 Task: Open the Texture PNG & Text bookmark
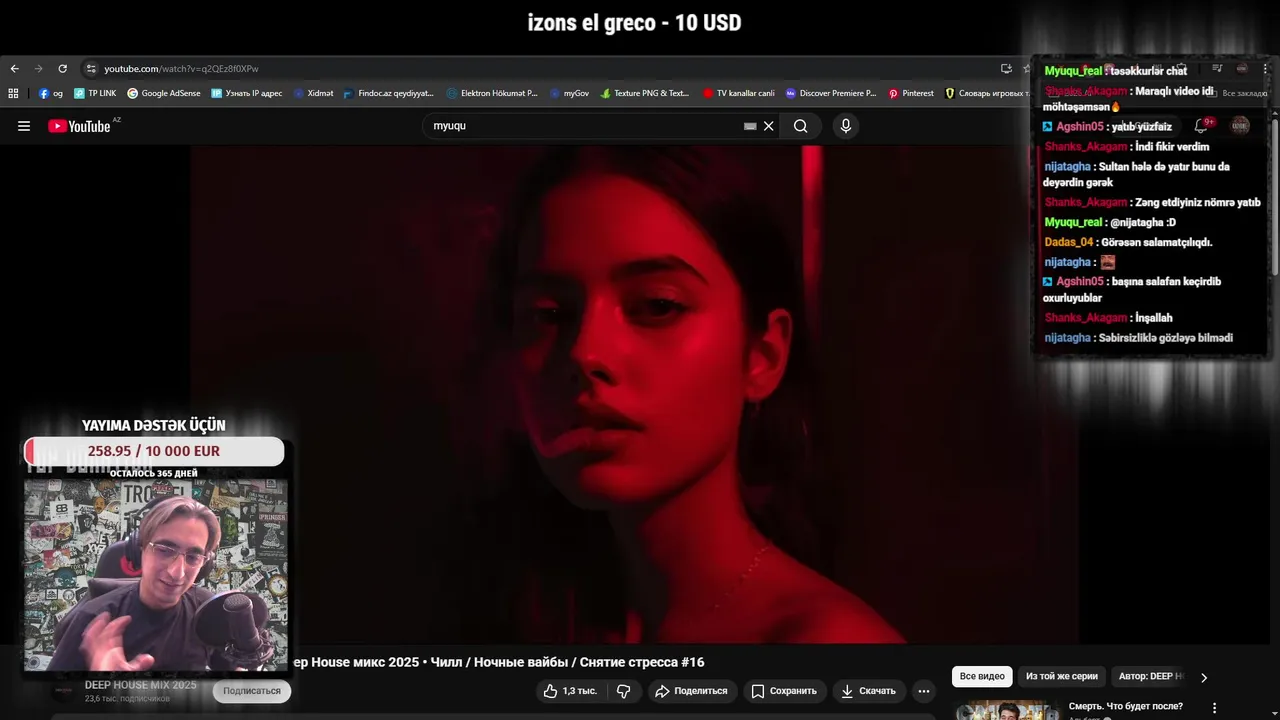coord(645,93)
